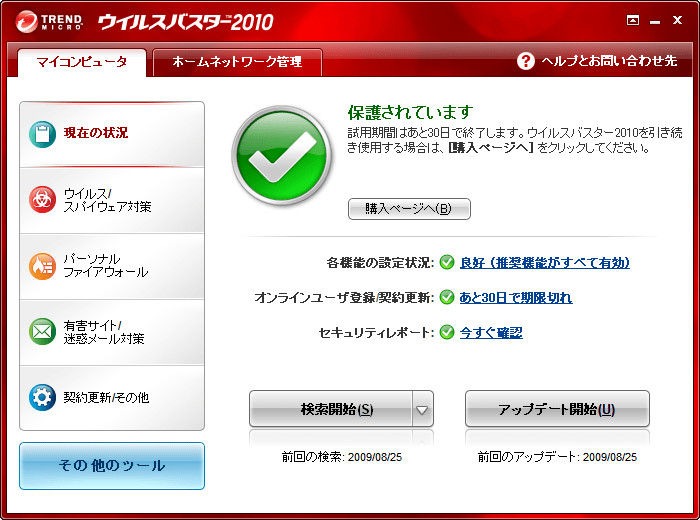Click the オンラインユーザ登録/契約更新: label

click(344, 297)
